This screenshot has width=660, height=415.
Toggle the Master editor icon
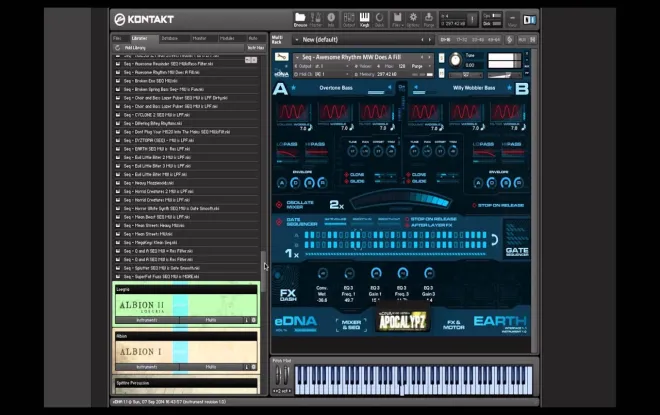(316, 19)
